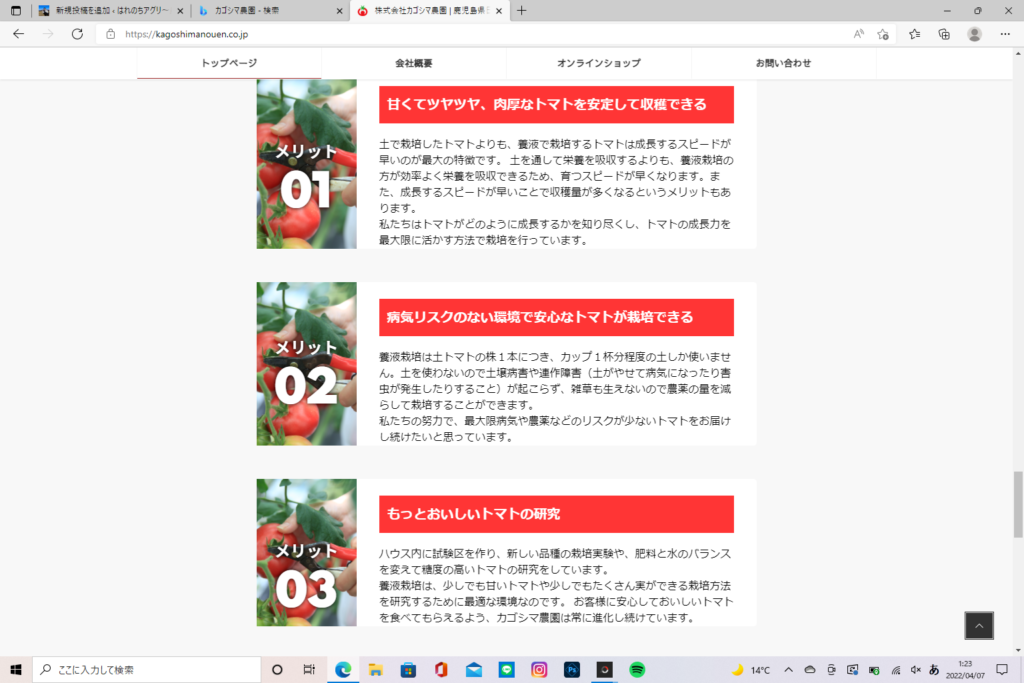1024x683 pixels.
Task: Open the Windows Start menu
Action: tap(16, 669)
